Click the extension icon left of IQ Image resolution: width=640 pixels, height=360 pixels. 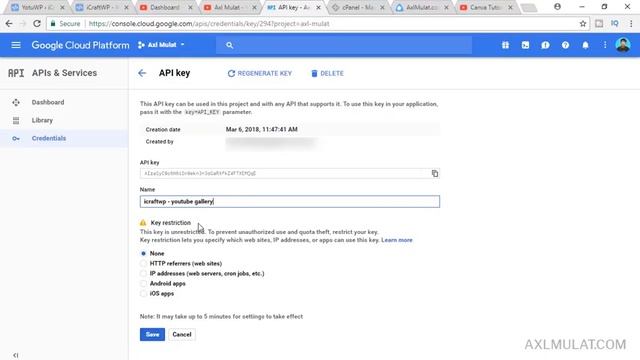[x=599, y=24]
